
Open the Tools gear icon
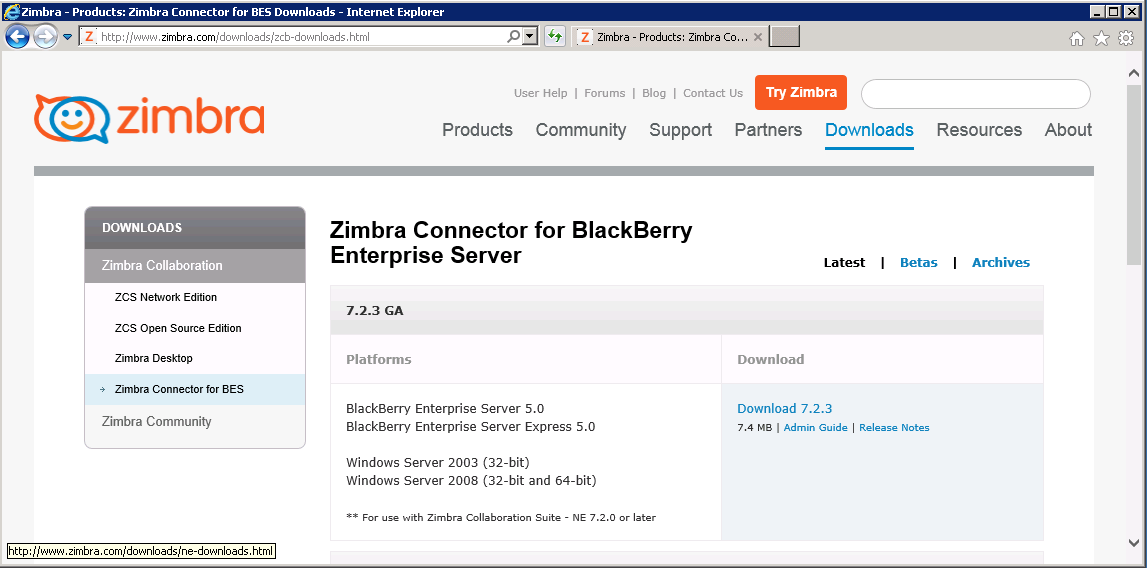pos(1126,39)
